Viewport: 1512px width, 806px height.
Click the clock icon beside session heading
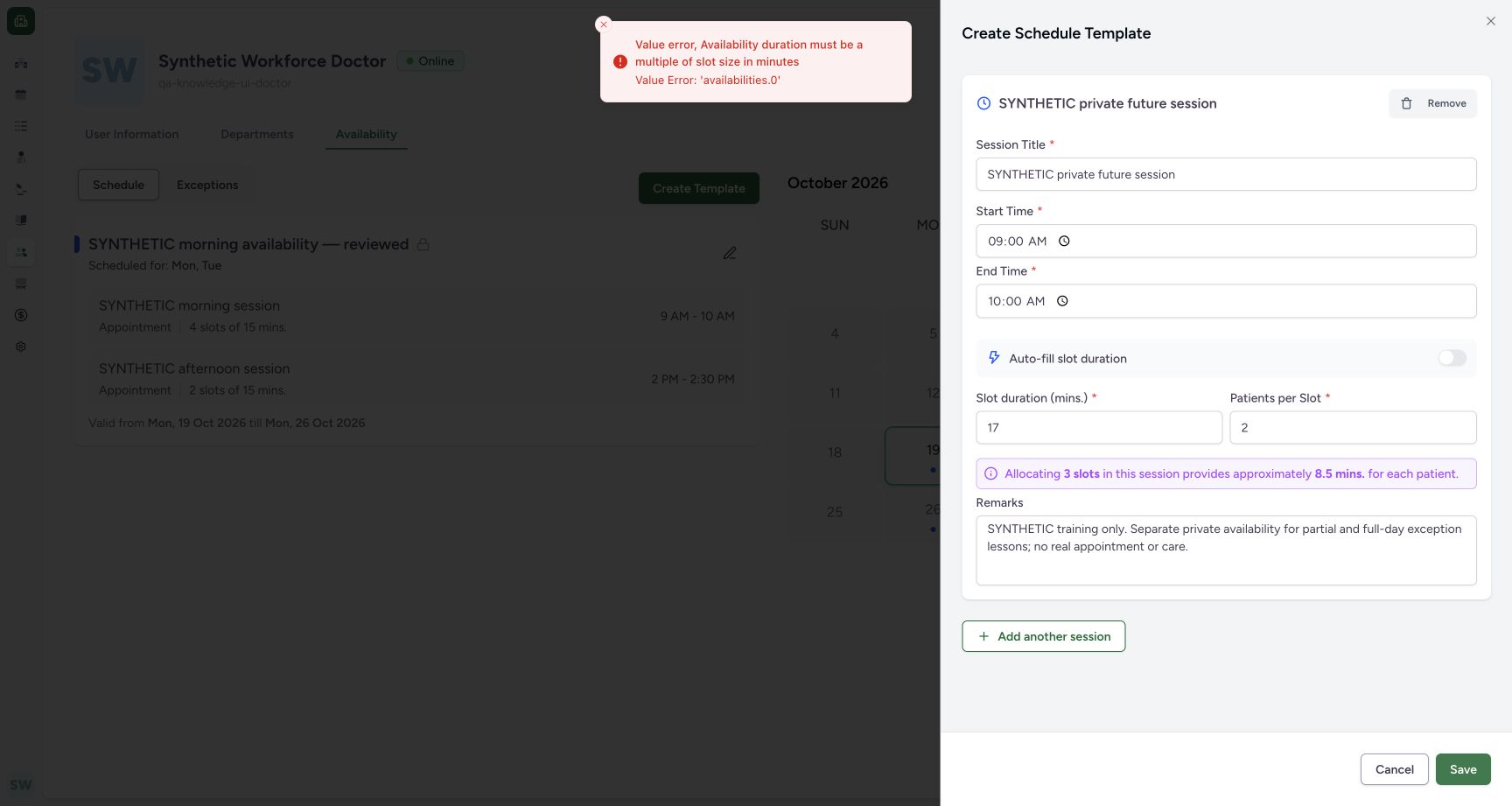pyautogui.click(x=983, y=103)
